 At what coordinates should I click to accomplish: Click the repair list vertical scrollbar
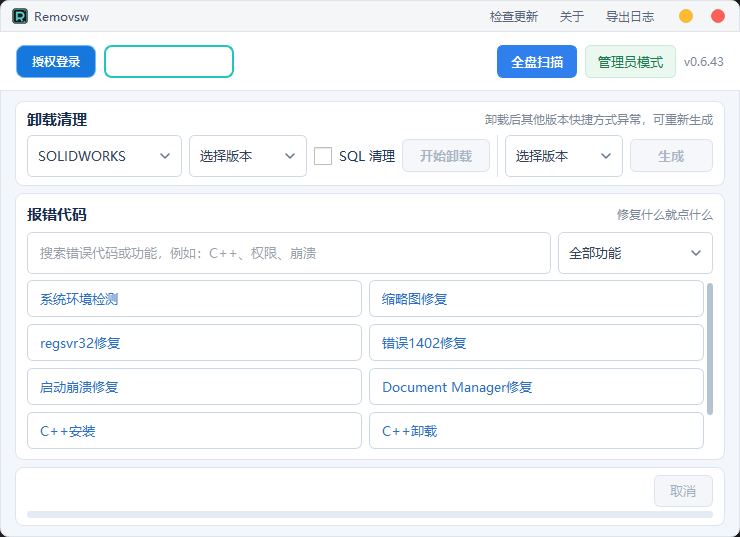[710, 349]
